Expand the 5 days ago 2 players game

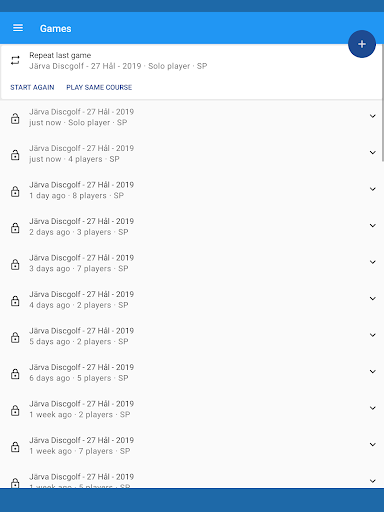pos(373,335)
